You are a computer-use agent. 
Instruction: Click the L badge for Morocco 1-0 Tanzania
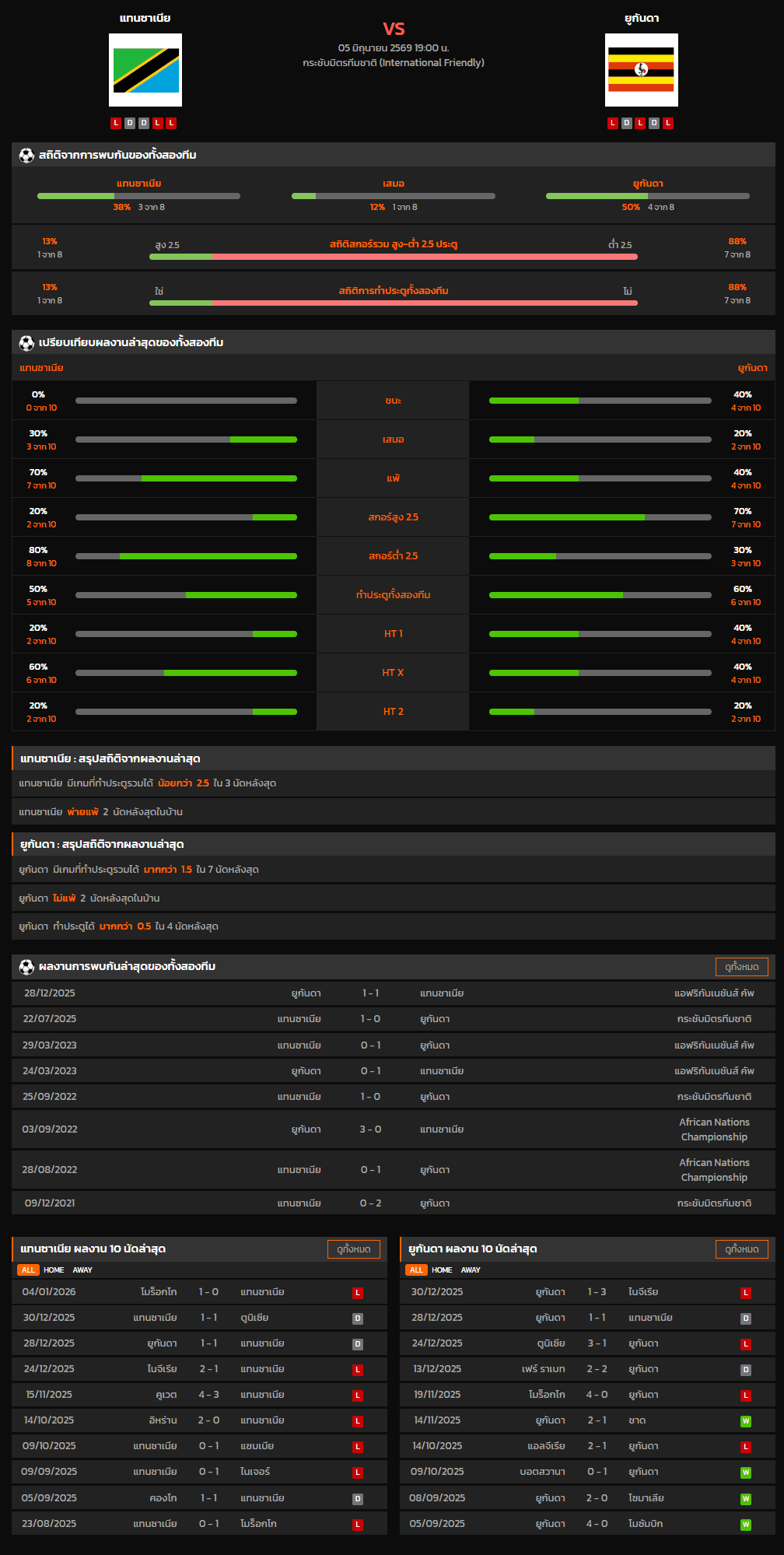point(358,1293)
